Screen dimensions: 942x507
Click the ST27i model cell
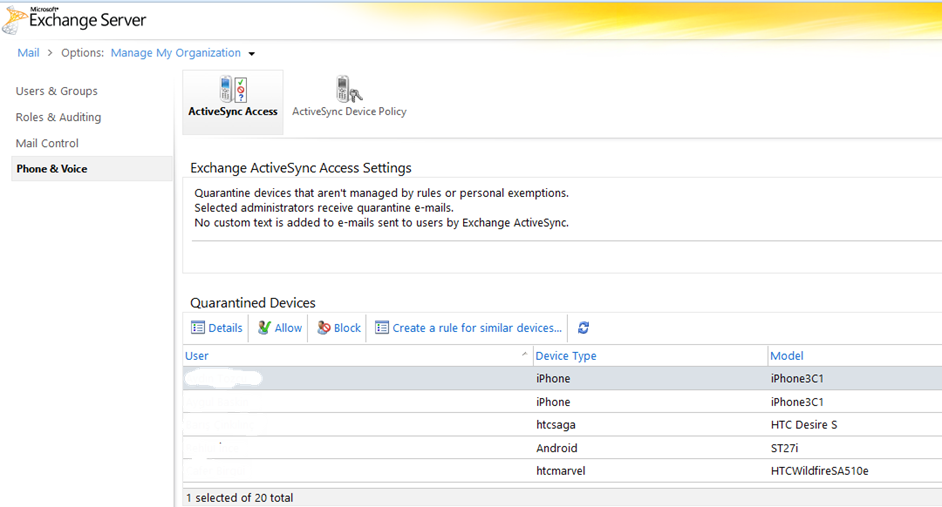click(x=784, y=448)
